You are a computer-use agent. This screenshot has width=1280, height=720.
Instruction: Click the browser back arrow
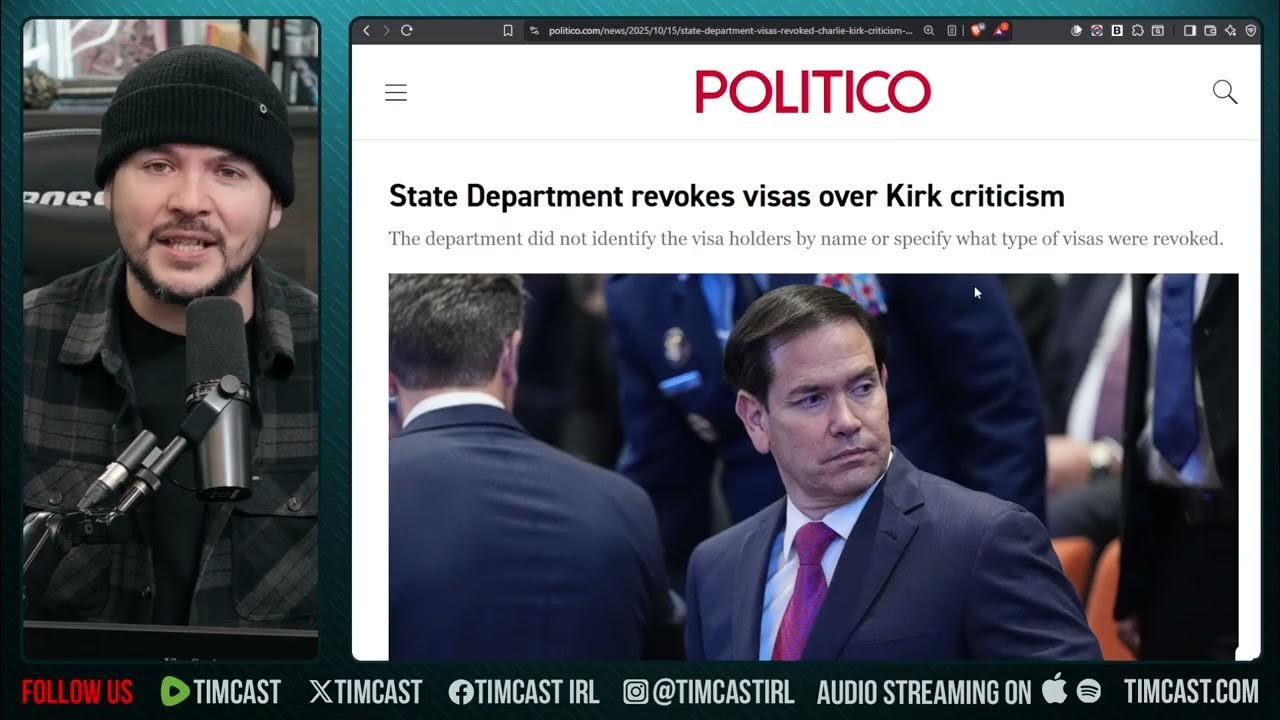tap(366, 31)
